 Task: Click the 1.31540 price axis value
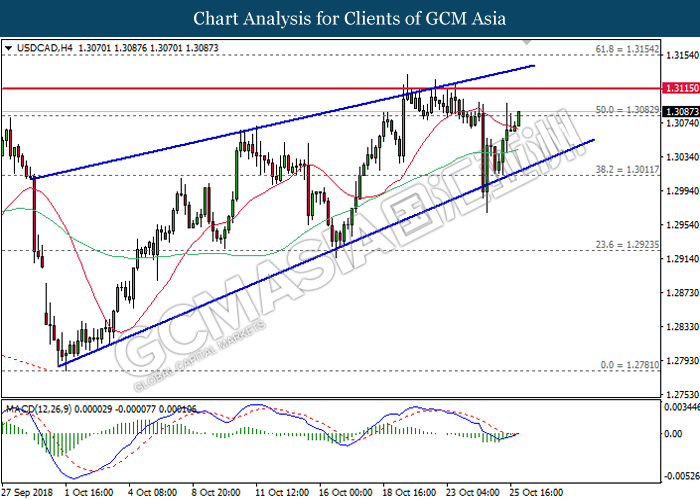coord(681,54)
